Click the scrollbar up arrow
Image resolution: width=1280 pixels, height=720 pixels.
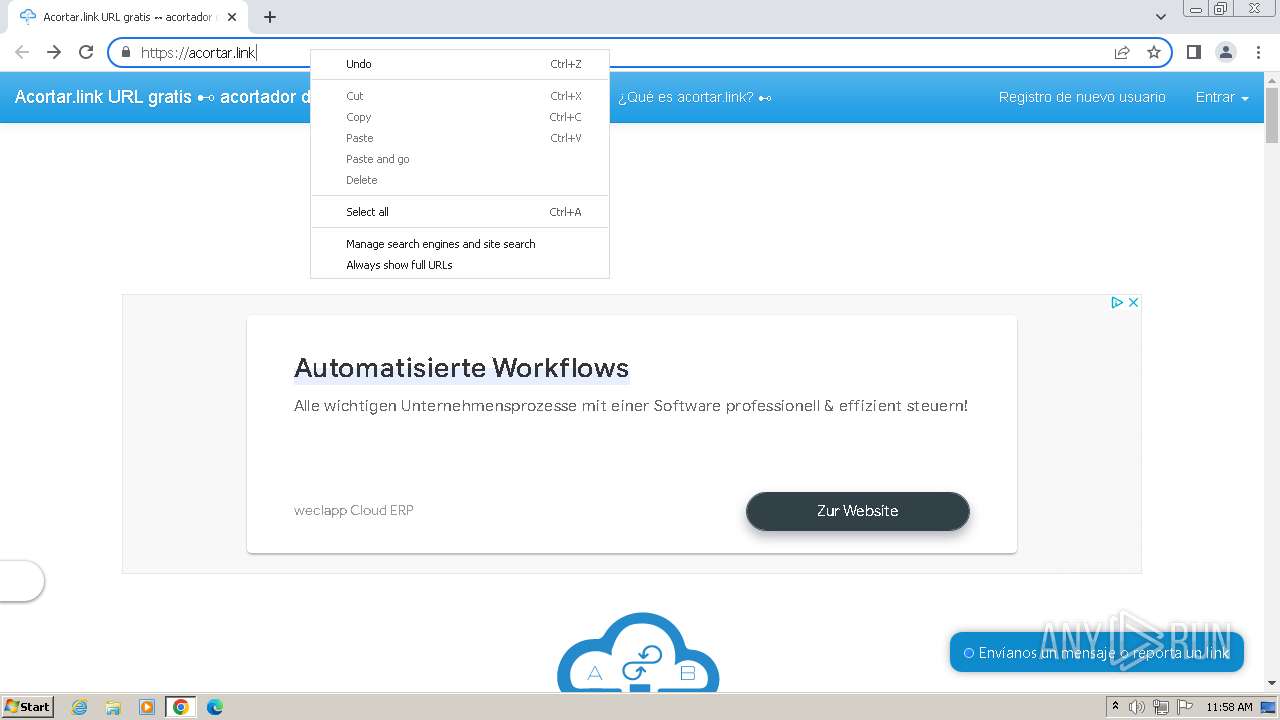(1272, 80)
